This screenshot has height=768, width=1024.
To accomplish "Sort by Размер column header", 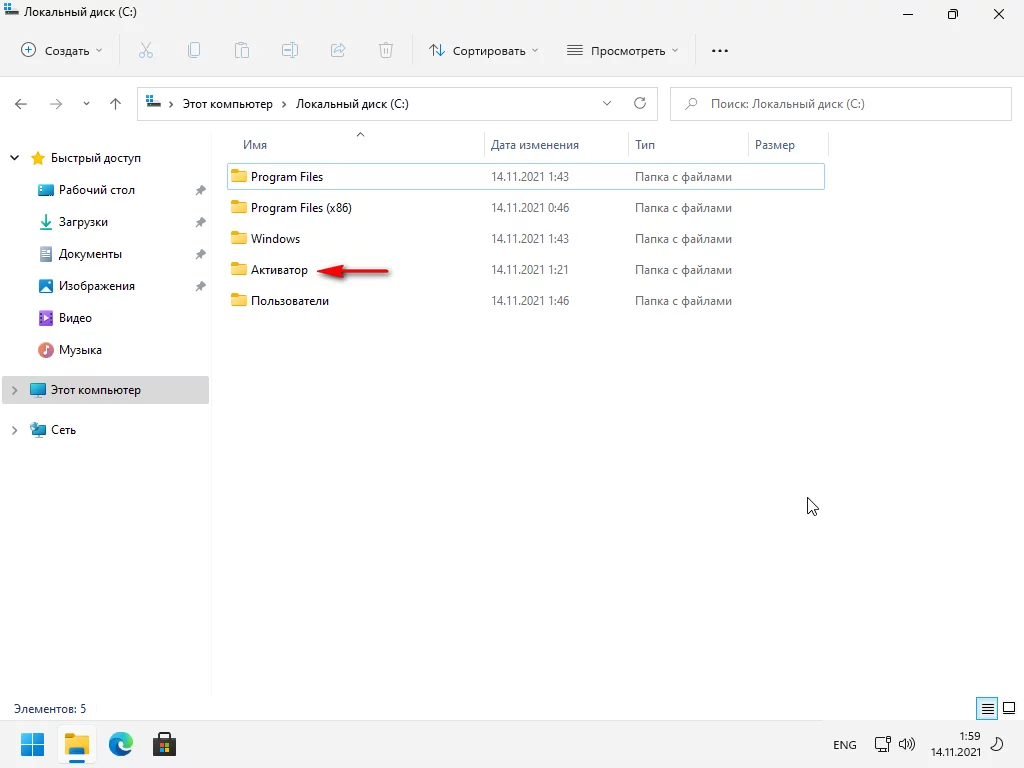I will [775, 145].
